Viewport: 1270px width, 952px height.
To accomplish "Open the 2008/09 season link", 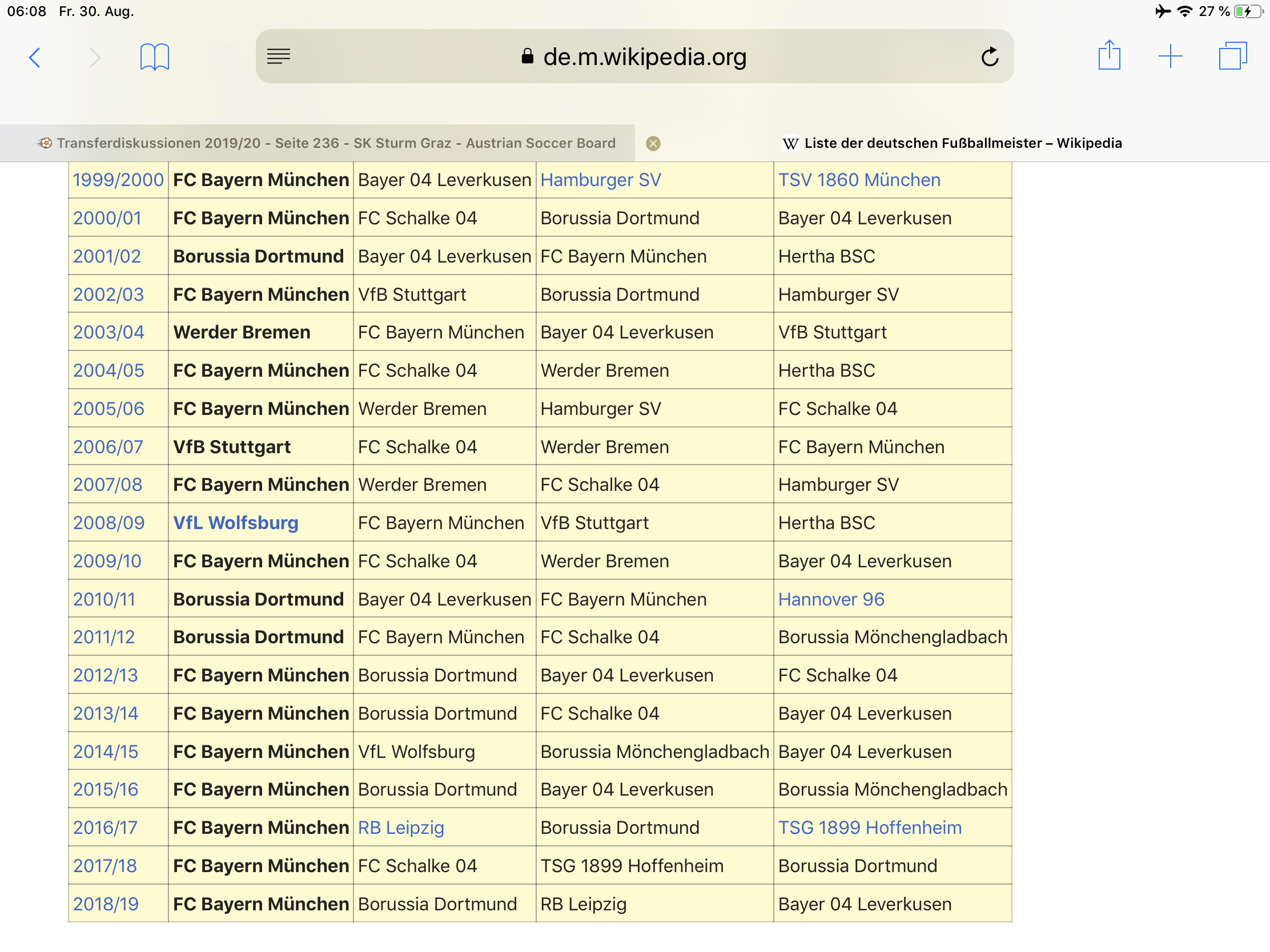I will pyautogui.click(x=108, y=523).
